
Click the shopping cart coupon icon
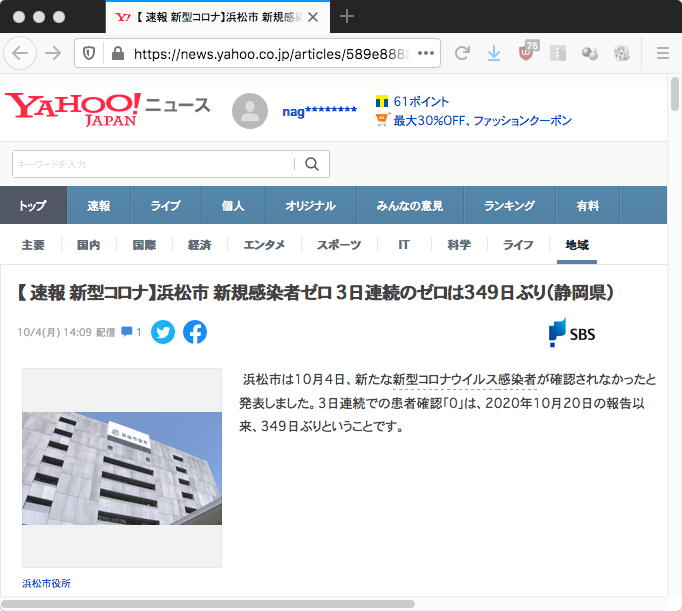382,120
